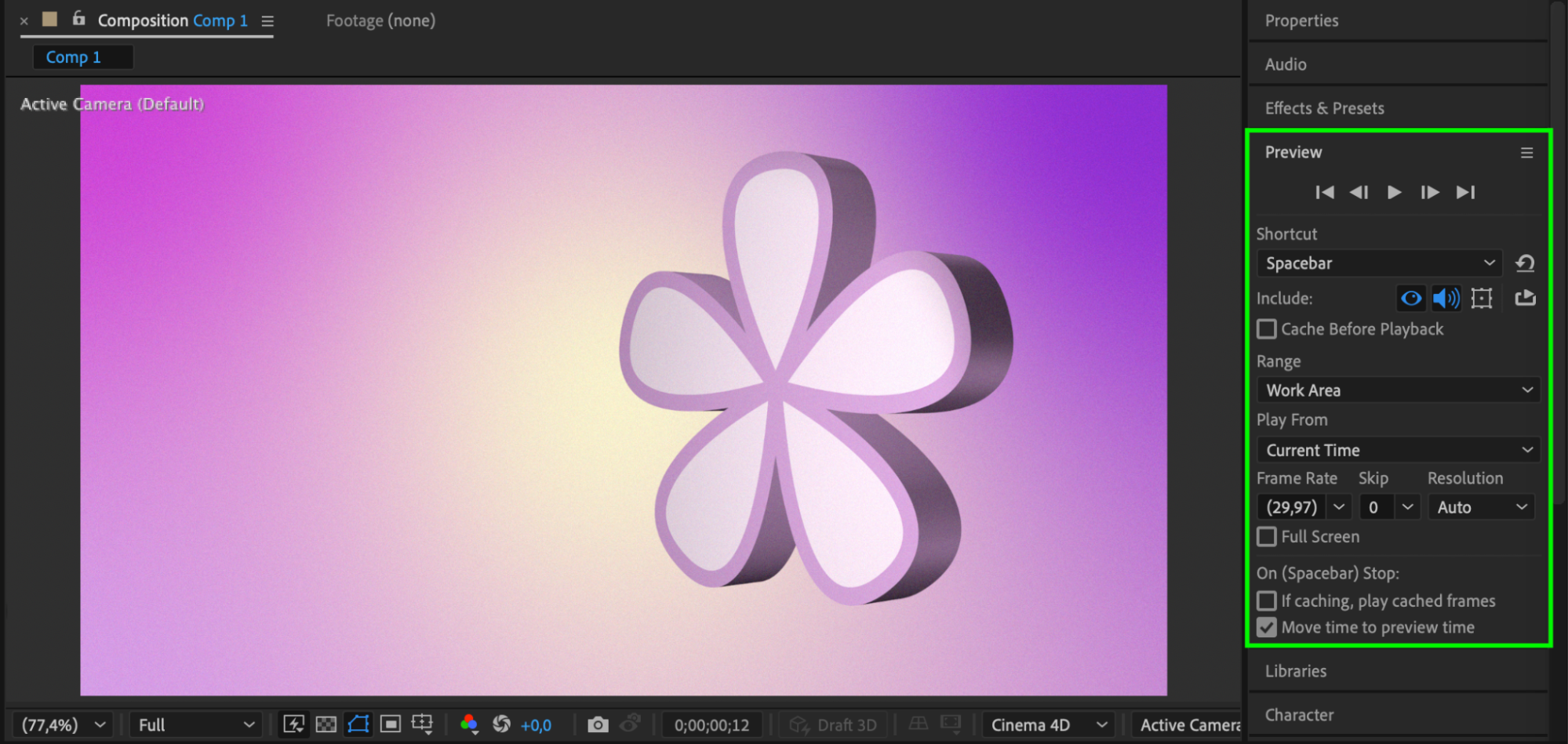
Task: Toggle mask and shape path visibility
Action: click(x=358, y=724)
